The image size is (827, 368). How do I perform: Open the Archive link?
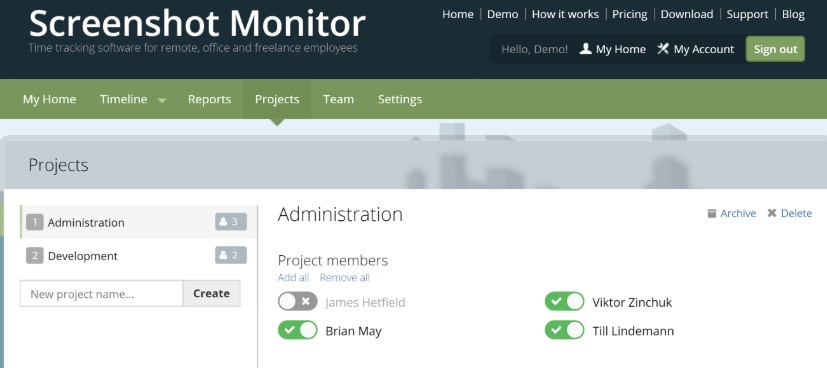pos(738,213)
